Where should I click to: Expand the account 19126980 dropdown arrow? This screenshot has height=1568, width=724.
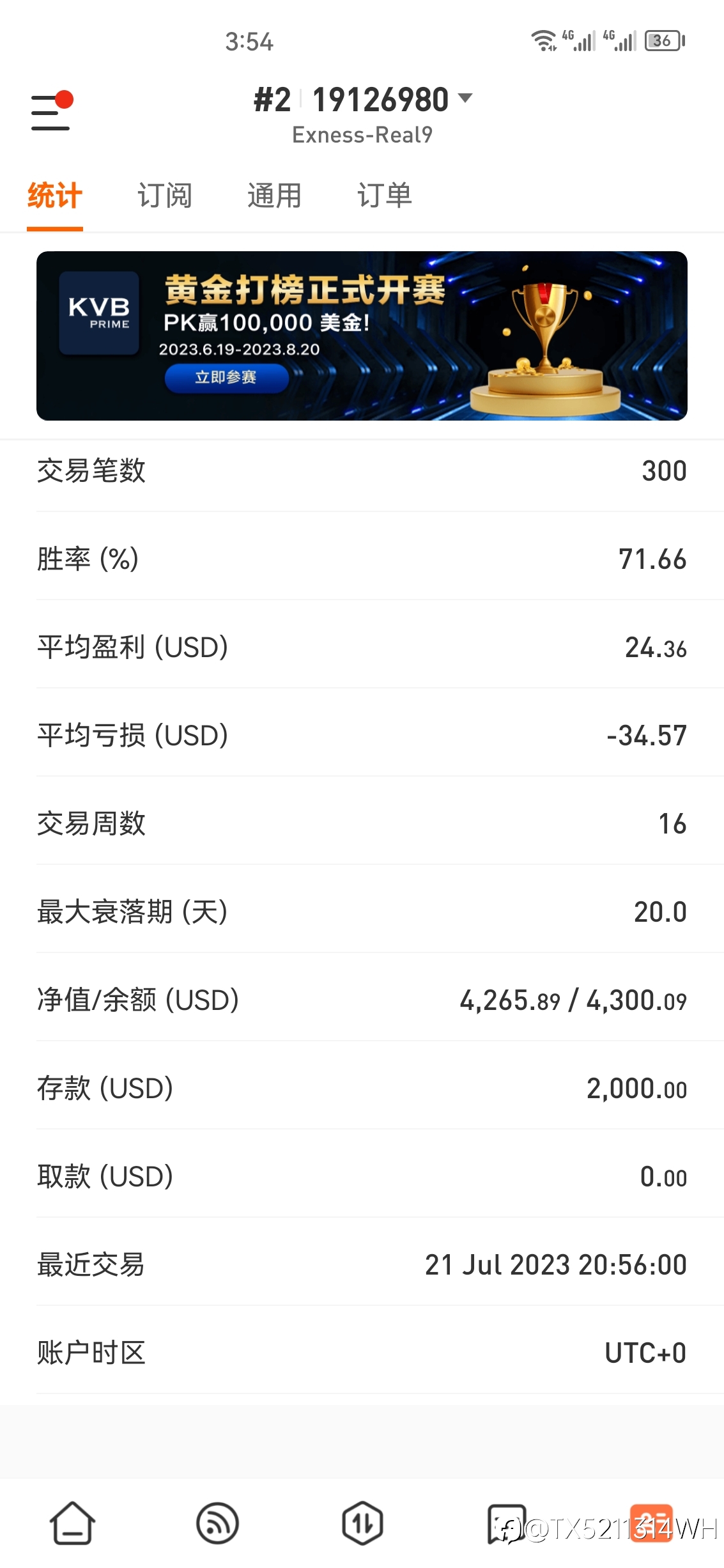tap(465, 98)
